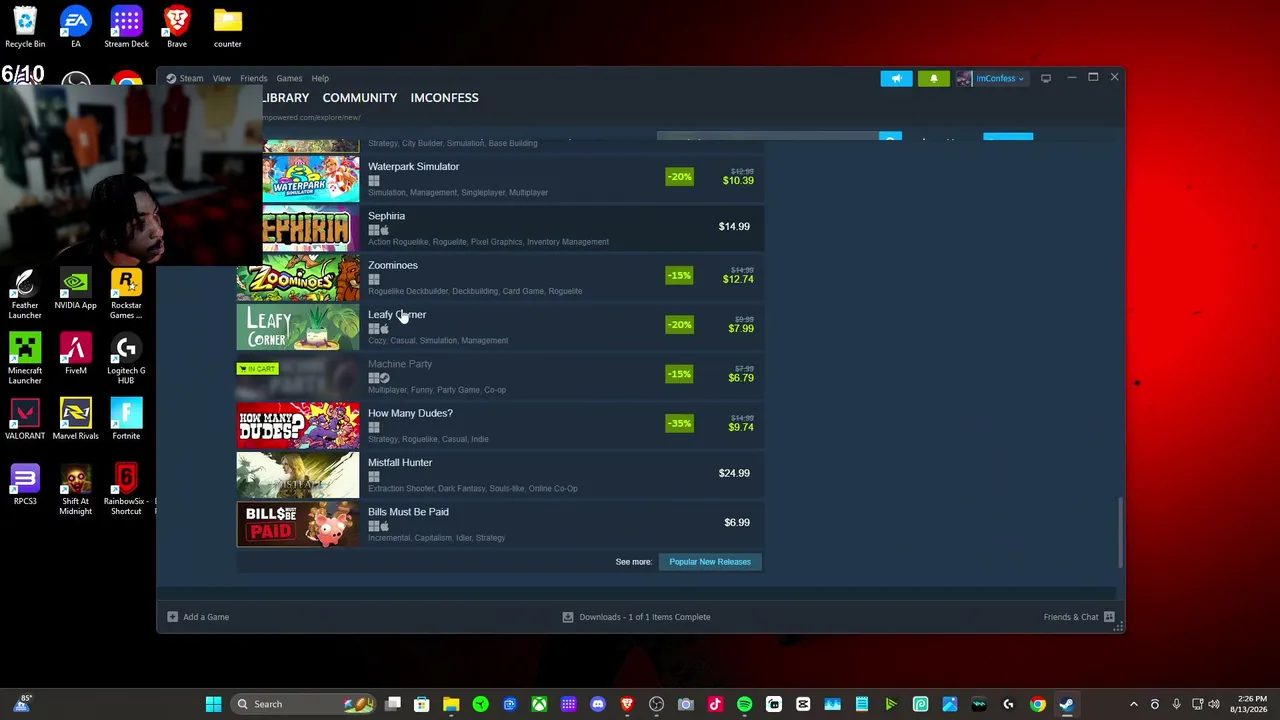Open the Marvel Rivals desktop shortcut
This screenshot has width=1280, height=720.
[75, 420]
